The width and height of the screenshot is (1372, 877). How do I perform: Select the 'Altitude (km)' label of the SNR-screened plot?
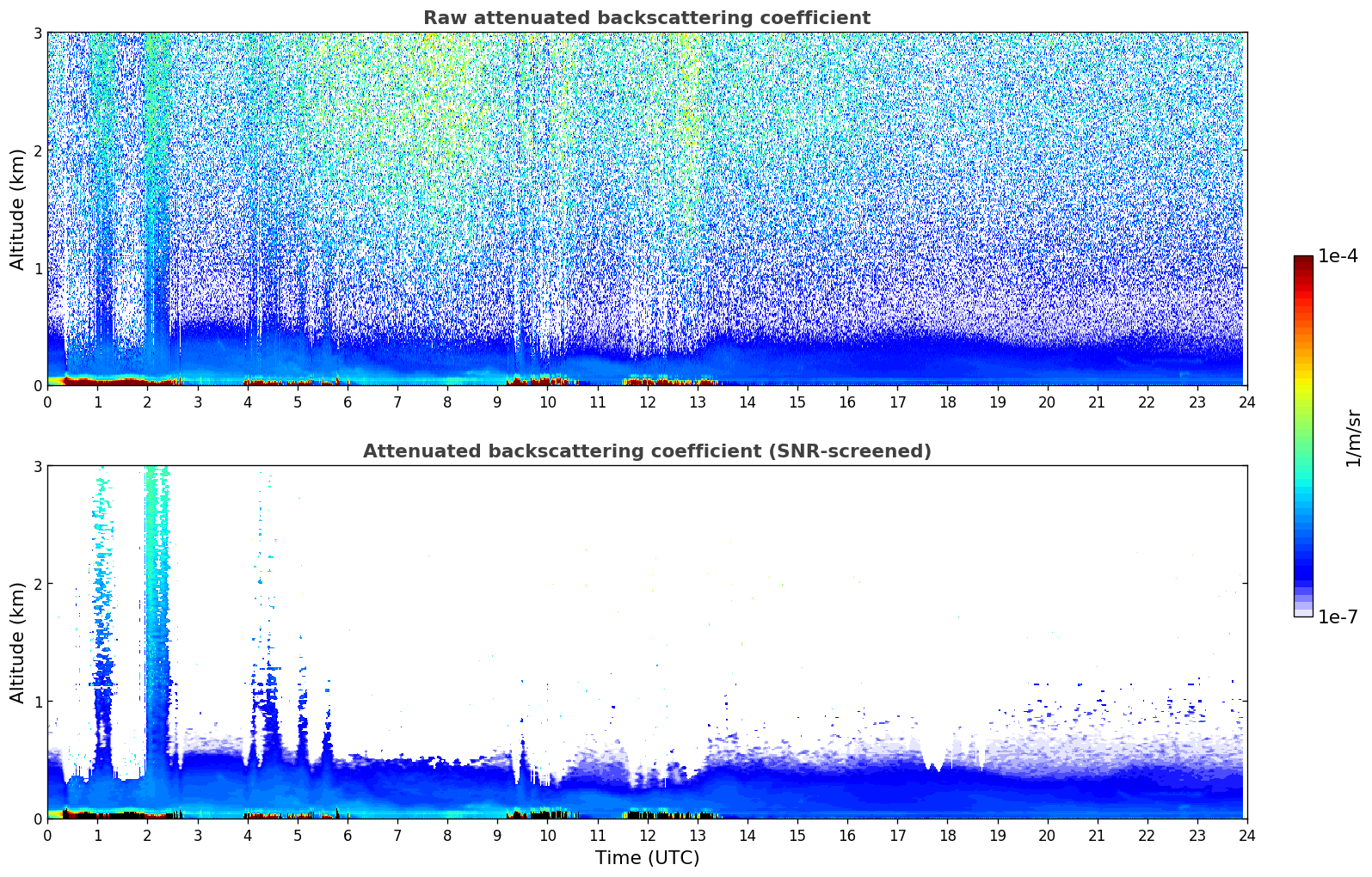pos(18,642)
